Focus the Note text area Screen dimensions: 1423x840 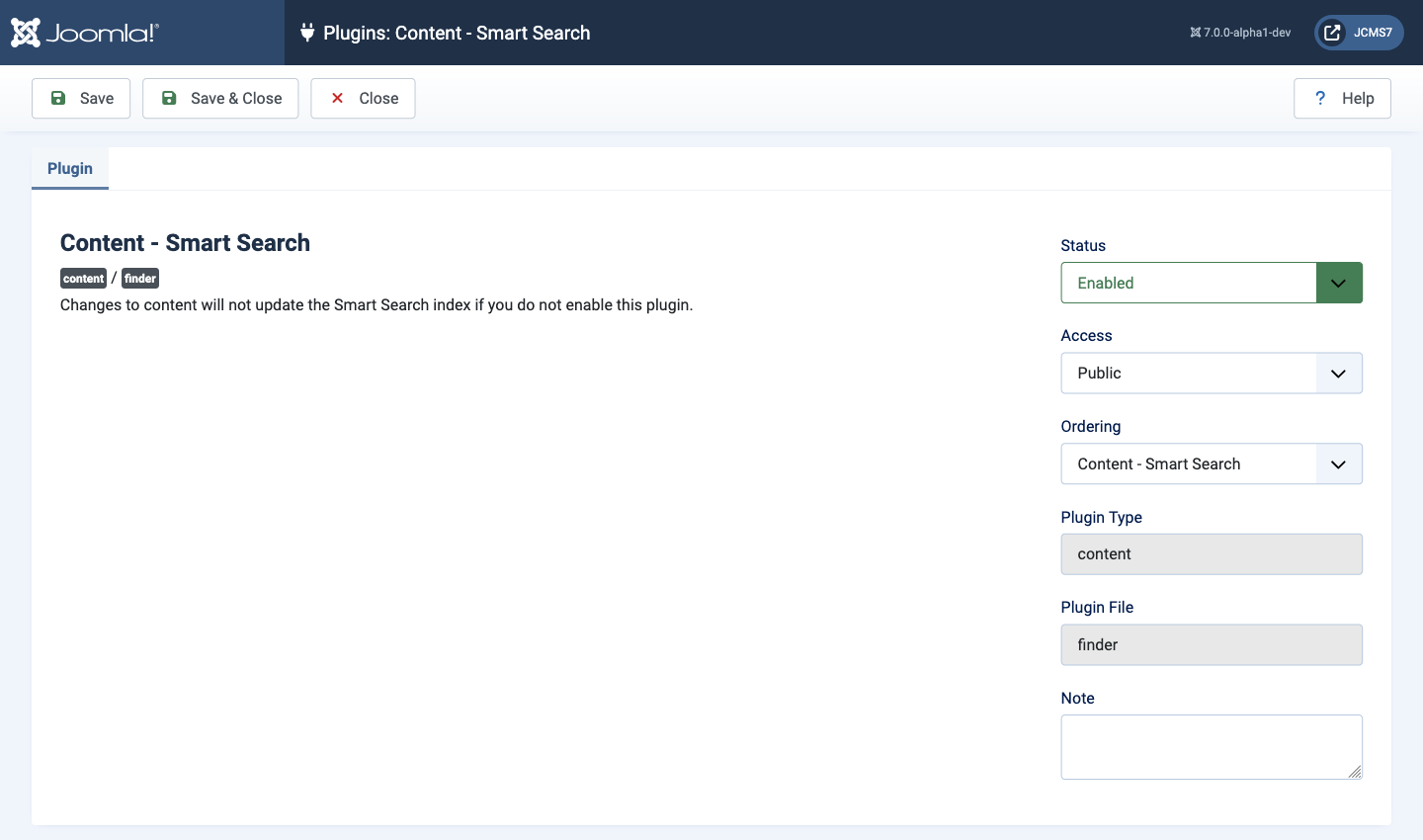coord(1212,747)
